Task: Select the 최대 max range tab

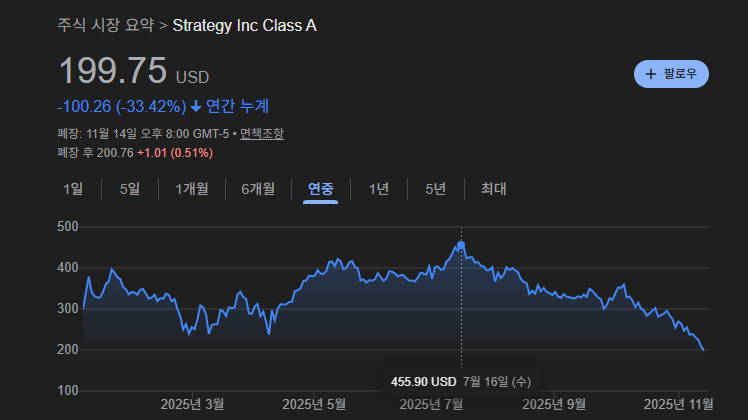Action: point(494,188)
